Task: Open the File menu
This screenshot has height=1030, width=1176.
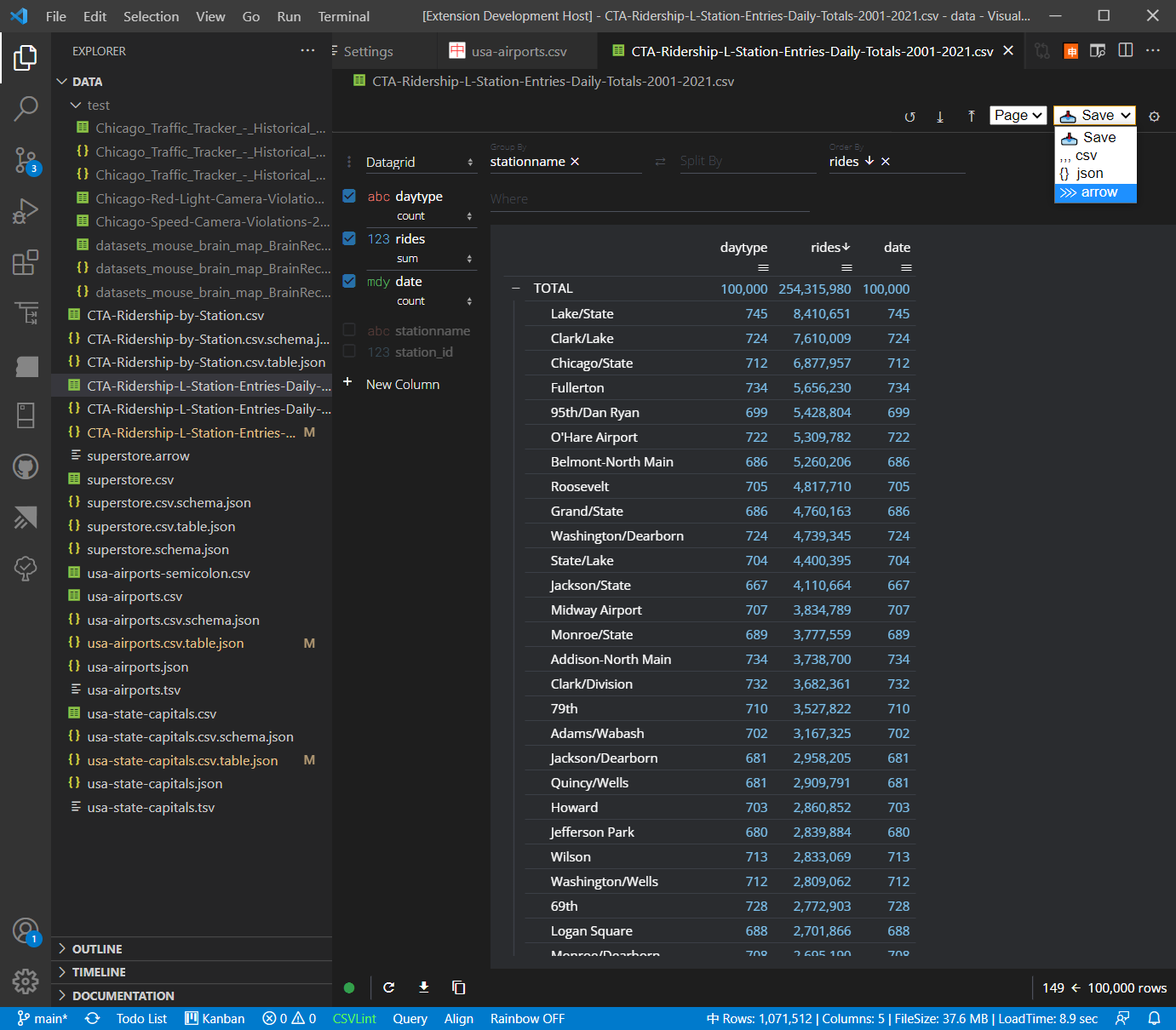Action: [x=56, y=16]
